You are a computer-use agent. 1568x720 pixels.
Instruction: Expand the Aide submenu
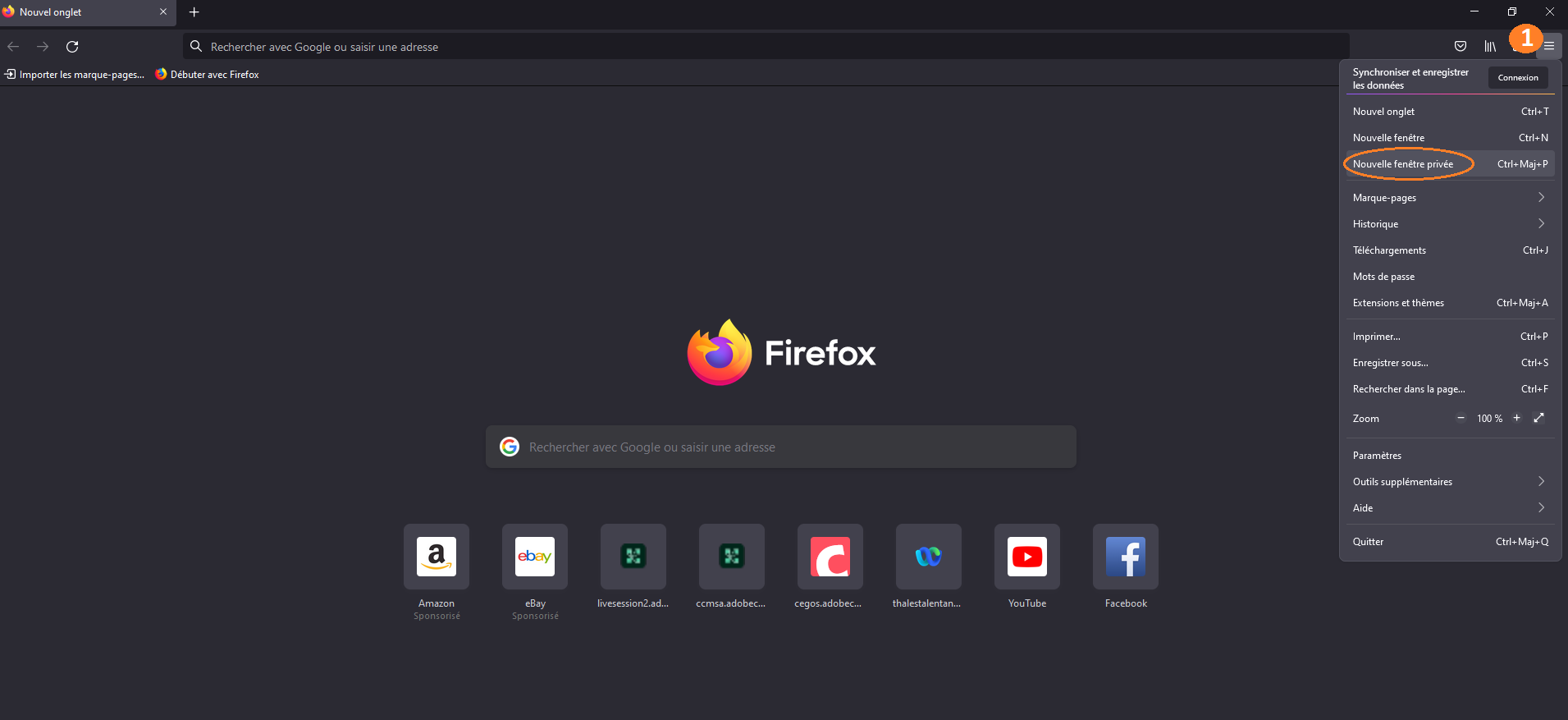click(1450, 508)
